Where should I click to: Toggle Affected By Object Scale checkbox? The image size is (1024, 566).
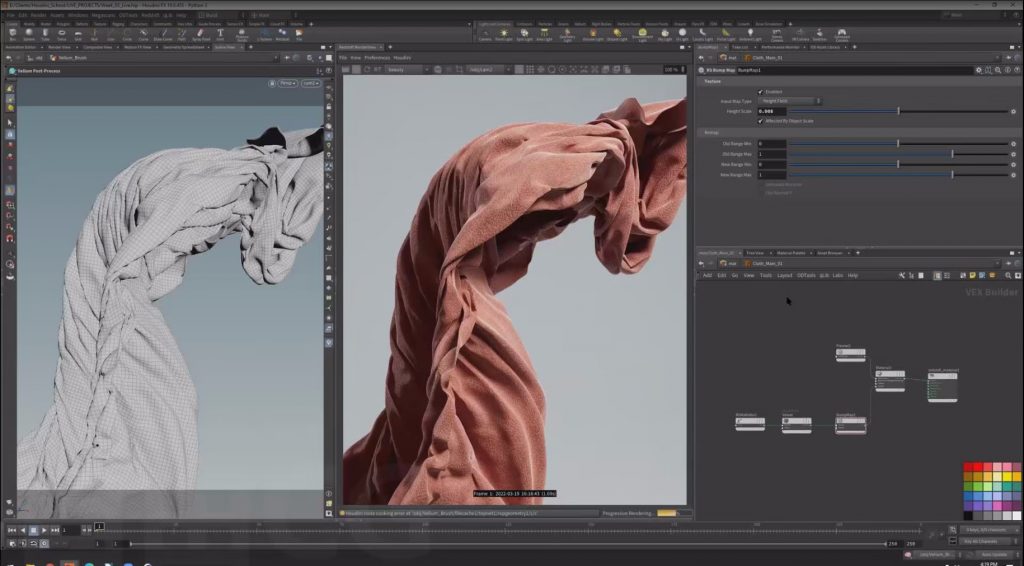click(x=760, y=121)
